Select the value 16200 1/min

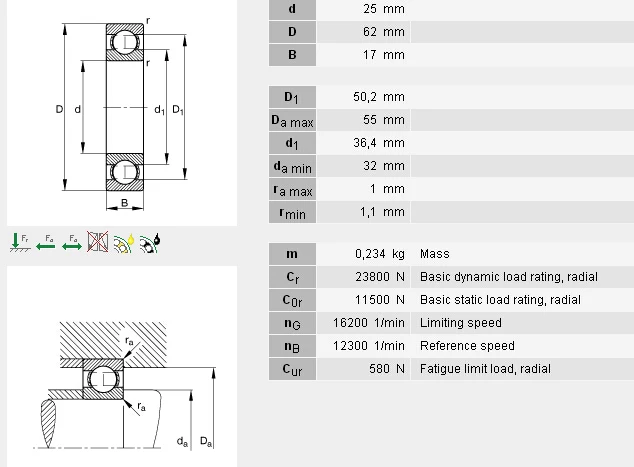click(x=369, y=323)
